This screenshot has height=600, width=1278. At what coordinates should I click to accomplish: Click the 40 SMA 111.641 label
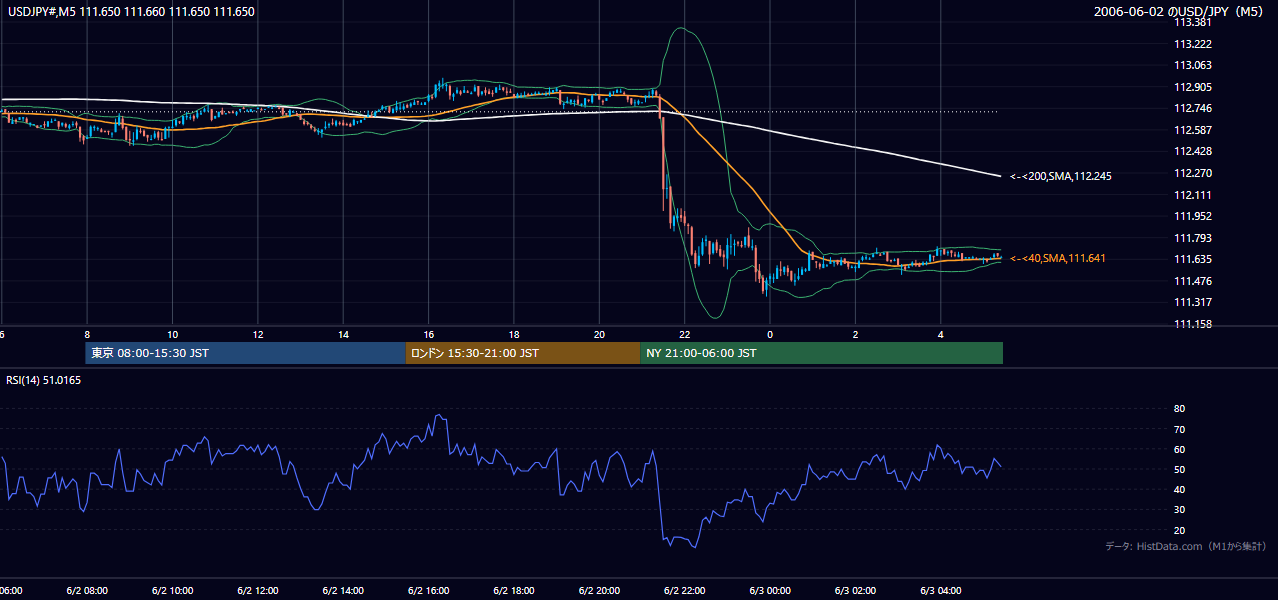(1058, 259)
